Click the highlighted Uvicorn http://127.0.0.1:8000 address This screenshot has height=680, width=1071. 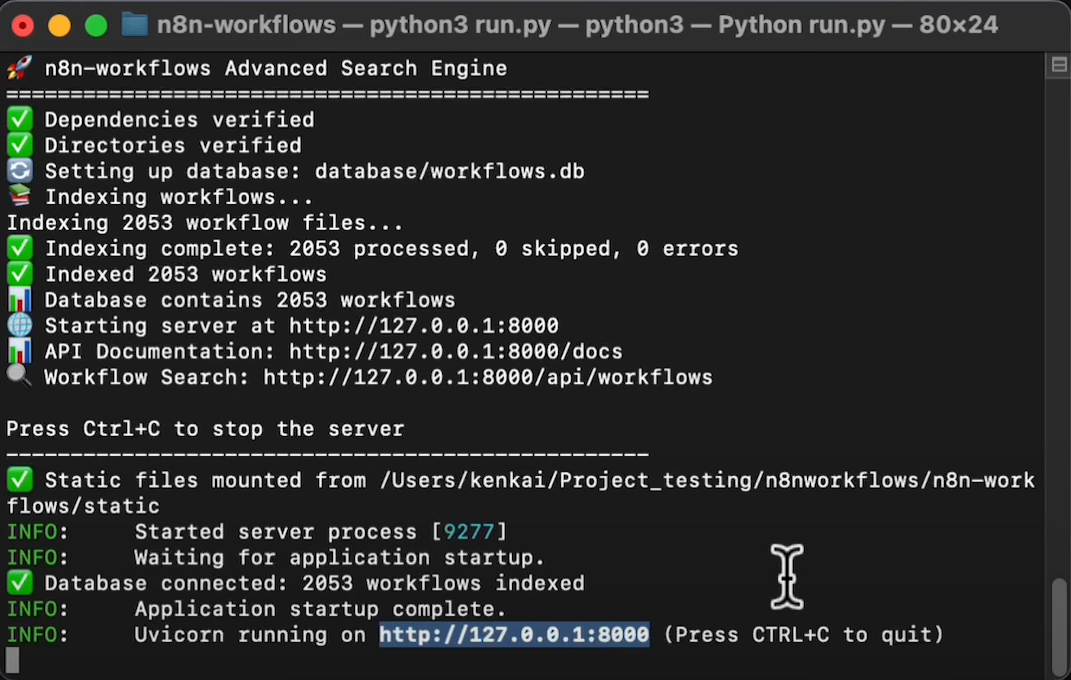[514, 635]
